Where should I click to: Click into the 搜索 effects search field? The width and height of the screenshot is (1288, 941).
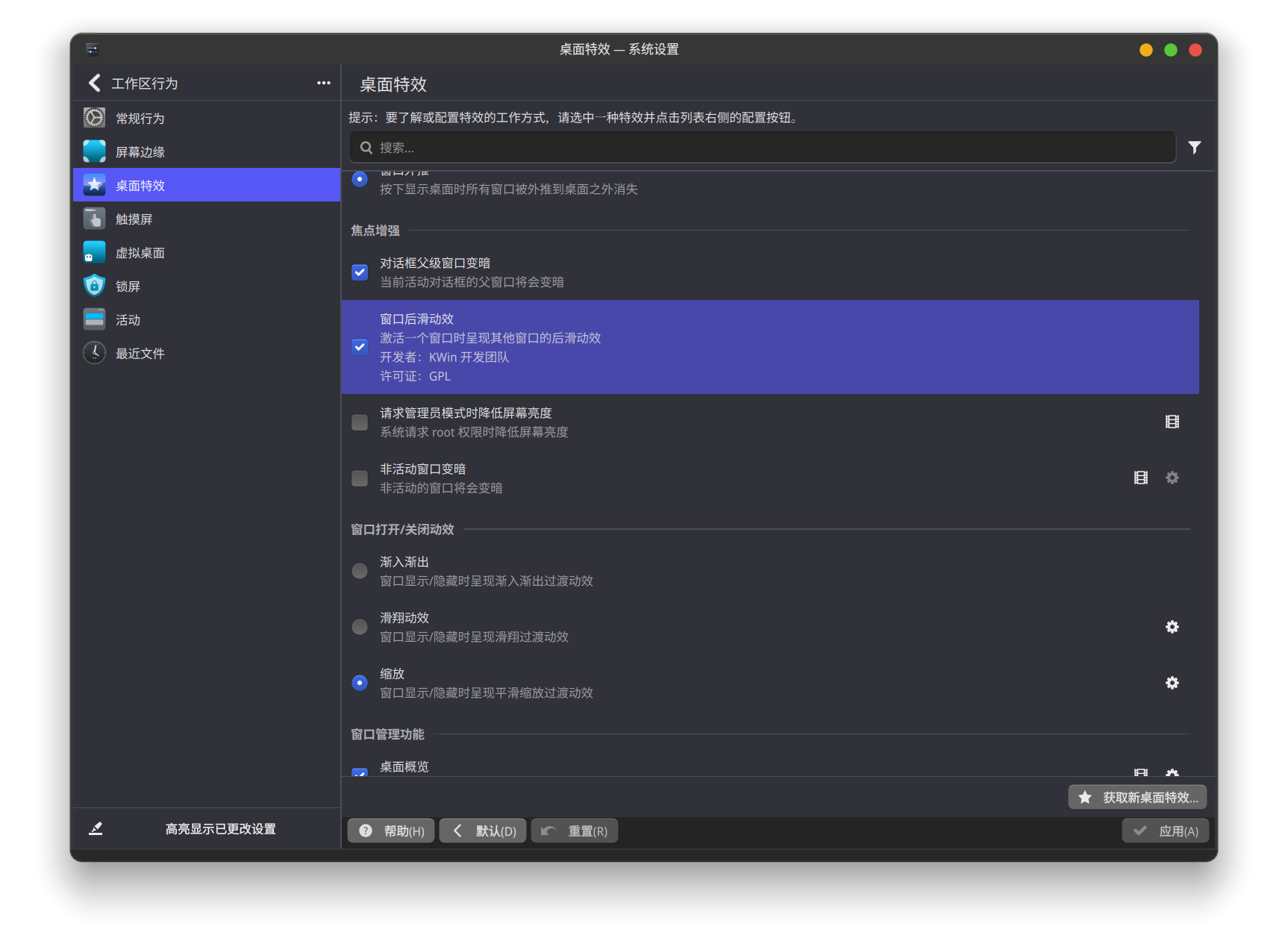coord(761,148)
